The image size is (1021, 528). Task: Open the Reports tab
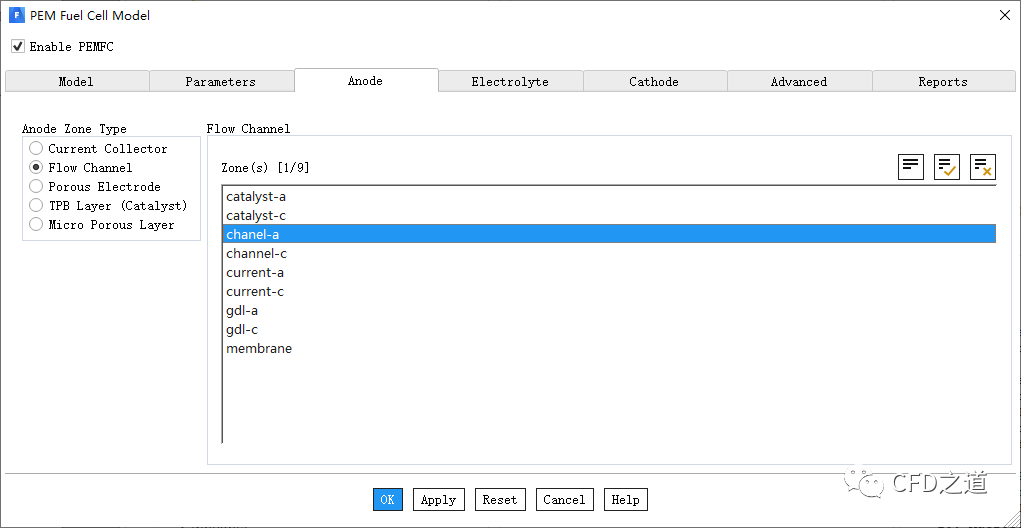click(944, 81)
